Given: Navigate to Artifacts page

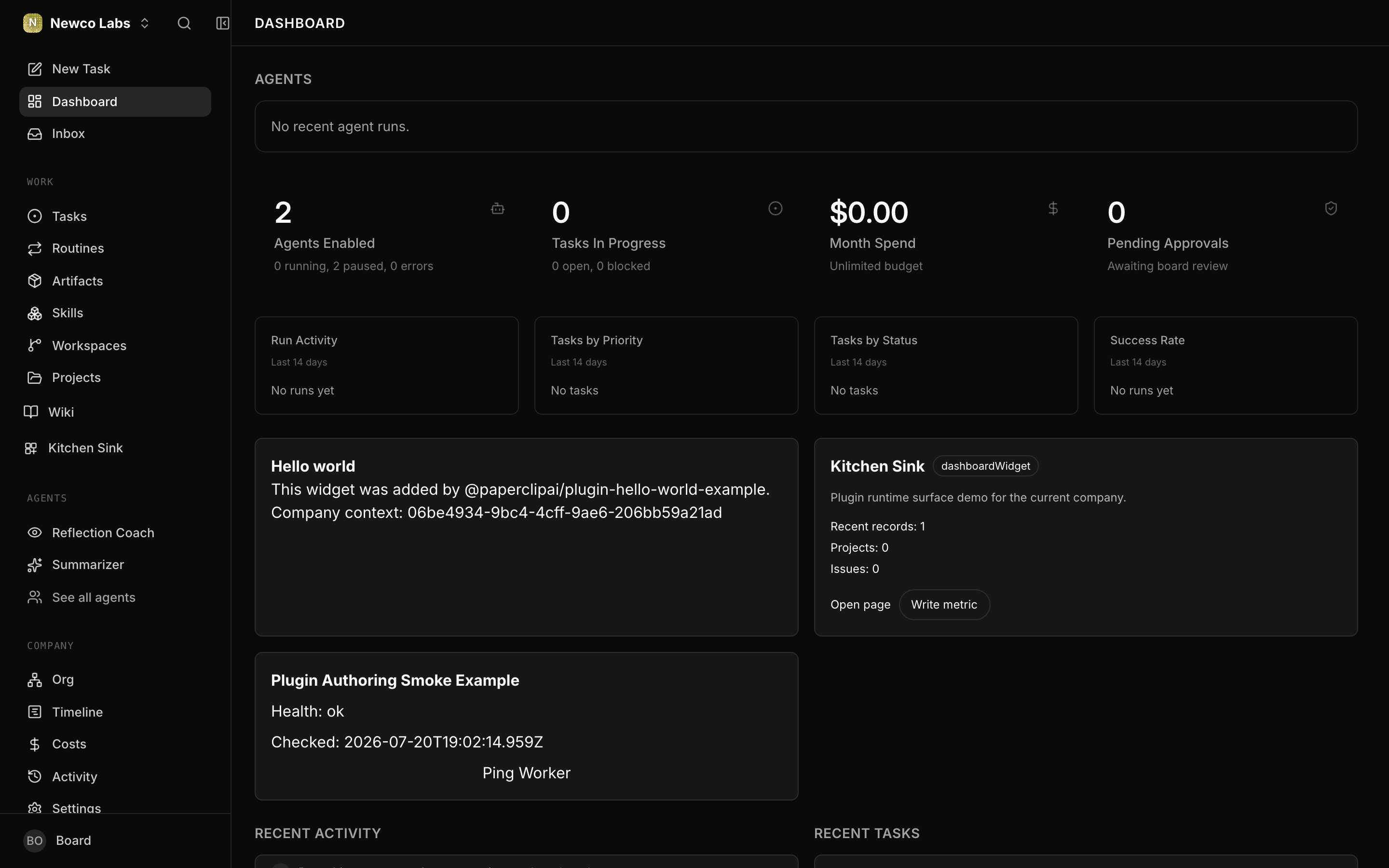Looking at the screenshot, I should pyautogui.click(x=115, y=281).
